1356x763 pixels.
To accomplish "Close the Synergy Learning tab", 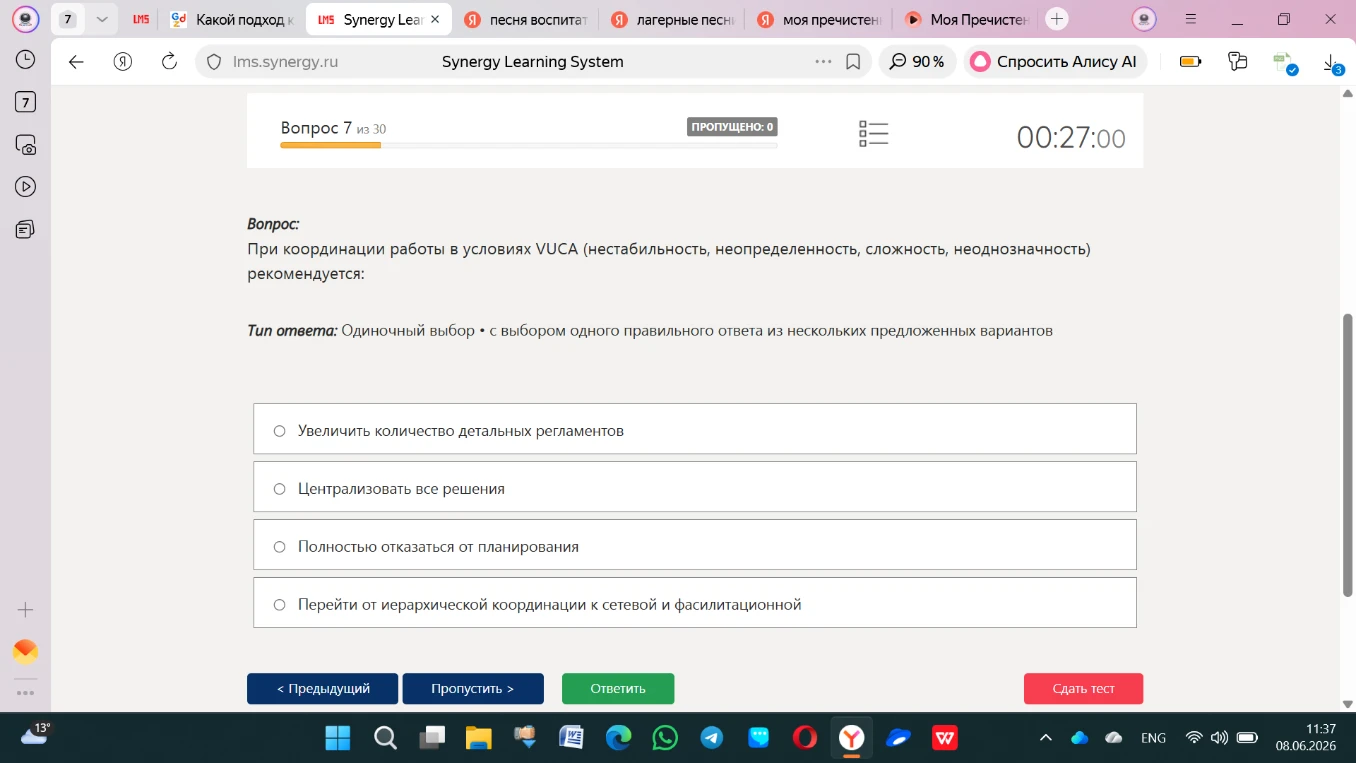I will (x=435, y=19).
